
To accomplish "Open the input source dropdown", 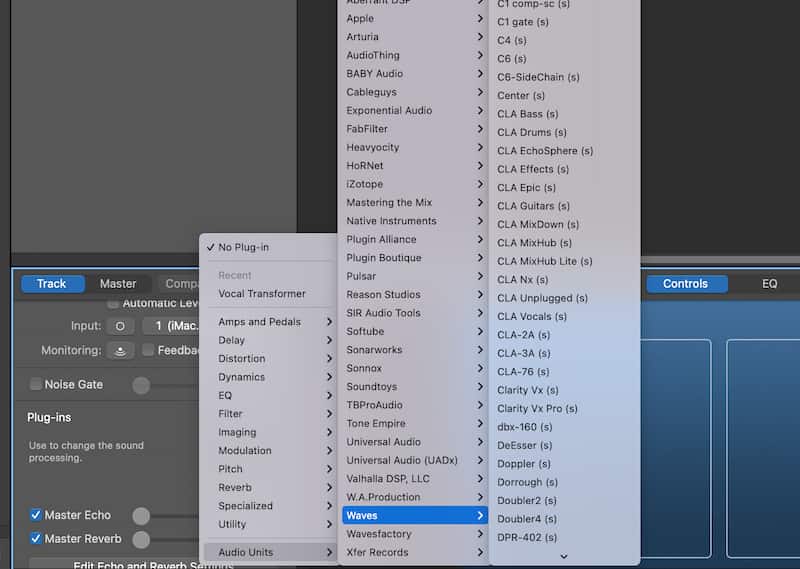I will point(171,326).
